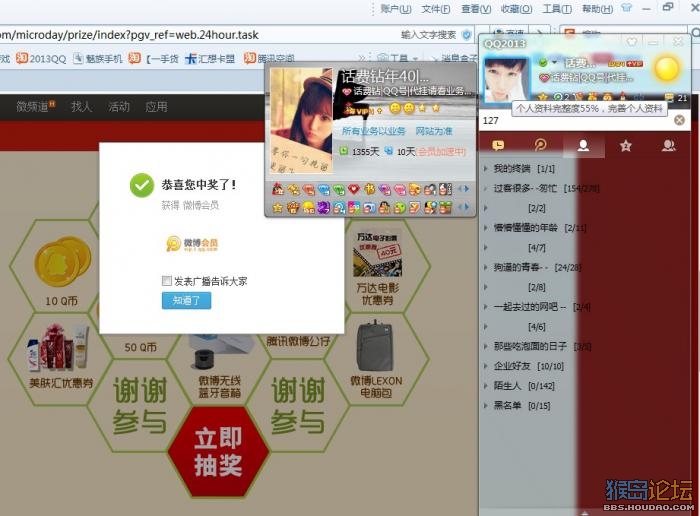
Task: Switch to the groups tab icon in QQ
Action: coord(668,146)
